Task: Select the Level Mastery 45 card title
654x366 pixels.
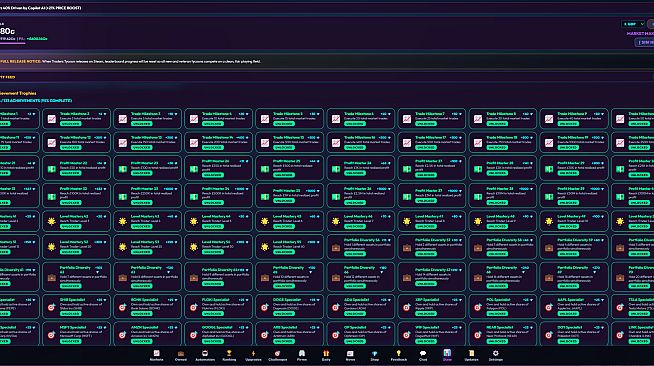Action: pos(287,217)
